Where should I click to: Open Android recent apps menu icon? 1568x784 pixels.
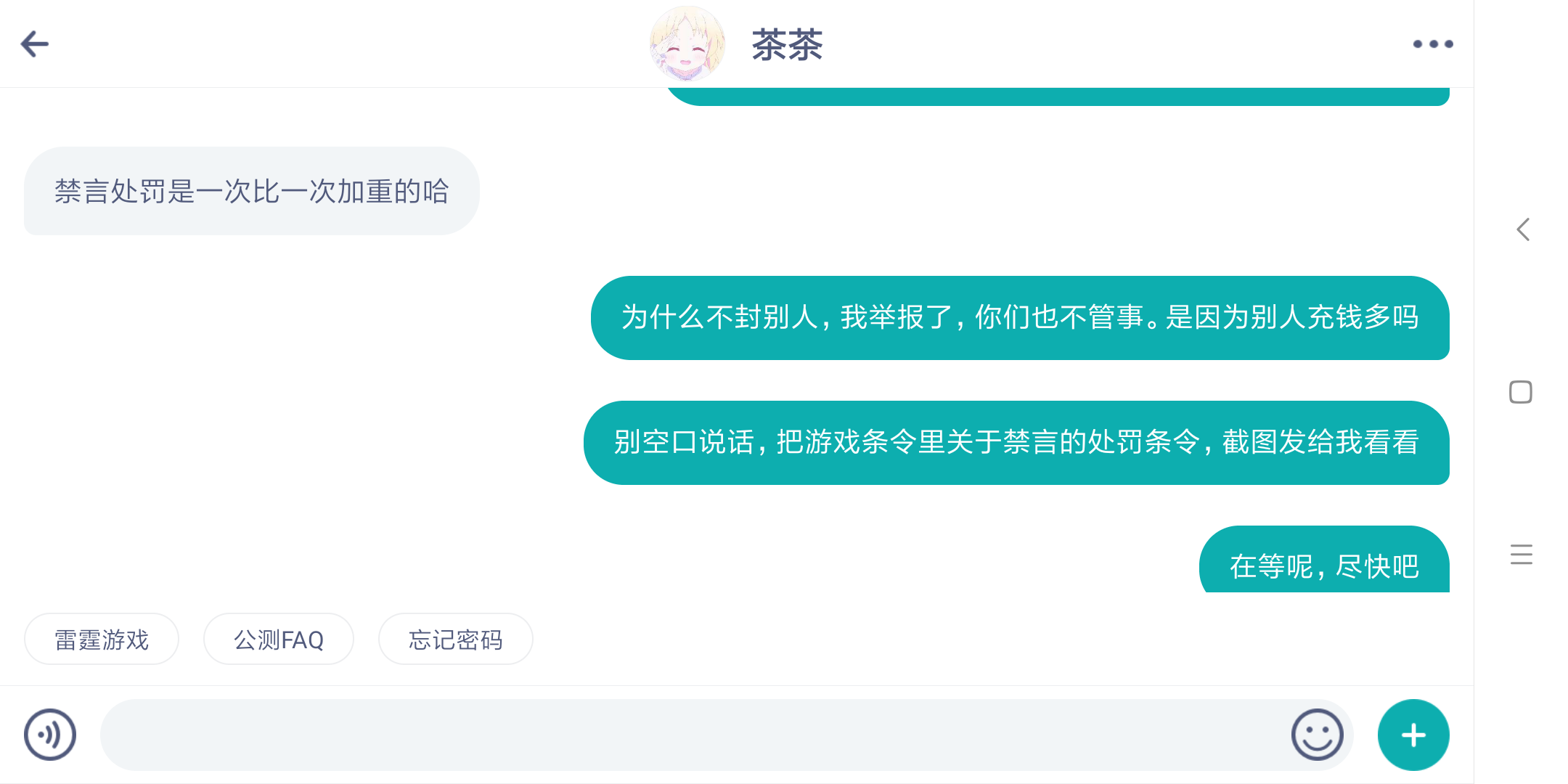point(1521,555)
